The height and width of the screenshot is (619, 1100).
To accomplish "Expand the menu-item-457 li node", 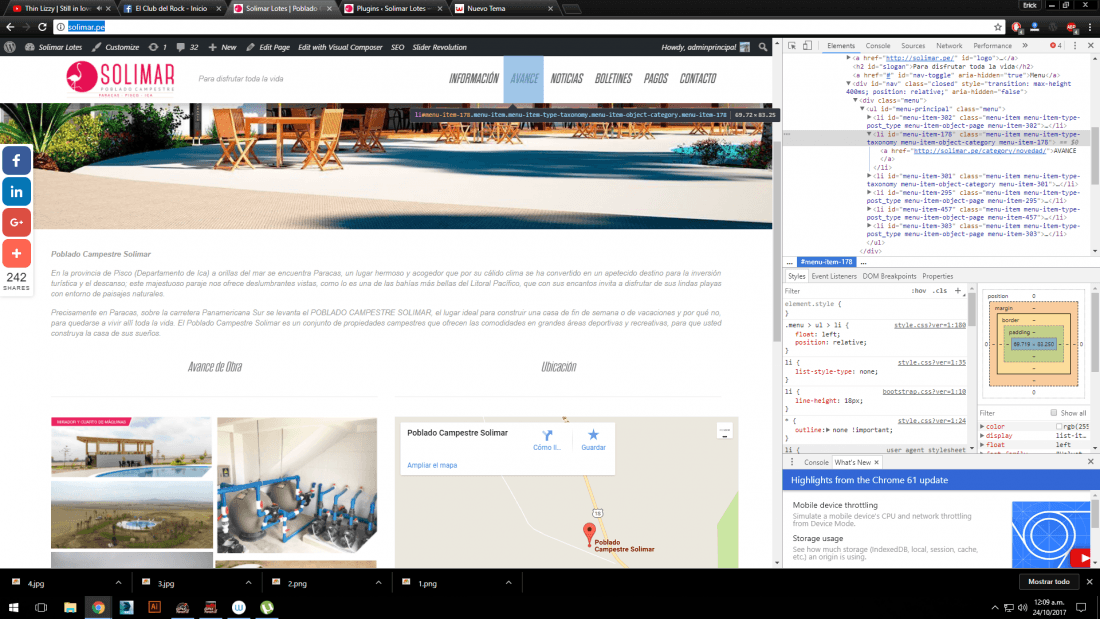I will [x=870, y=209].
